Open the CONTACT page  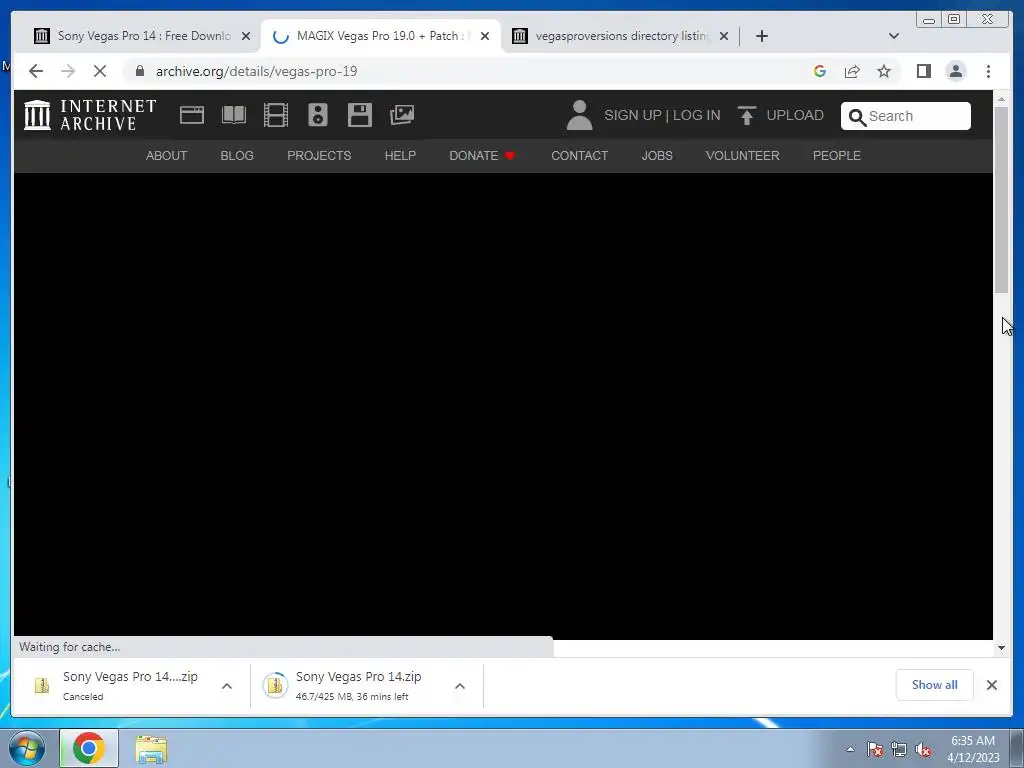tap(579, 155)
